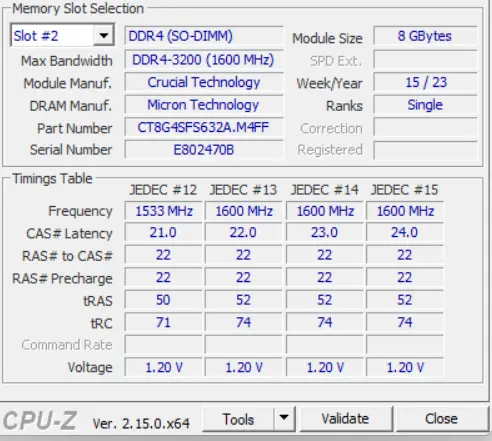Click the Serial Number label
Image resolution: width=492 pixels, height=441 pixels.
click(x=71, y=150)
